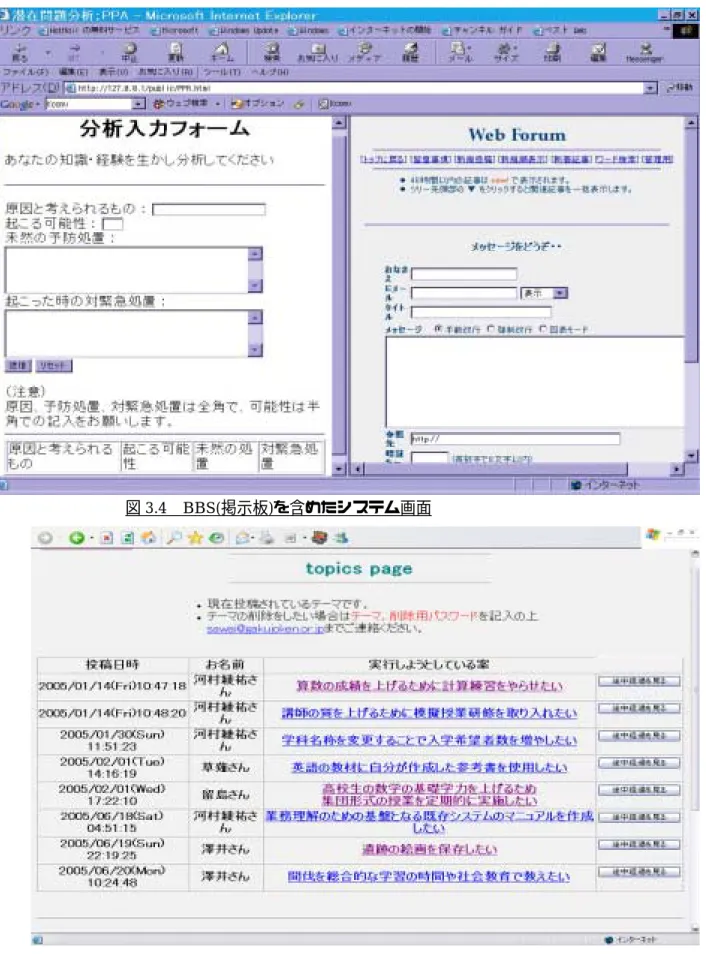Click the magnifier search icon in topics window
Image resolution: width=706 pixels, height=954 pixels.
pos(175,538)
